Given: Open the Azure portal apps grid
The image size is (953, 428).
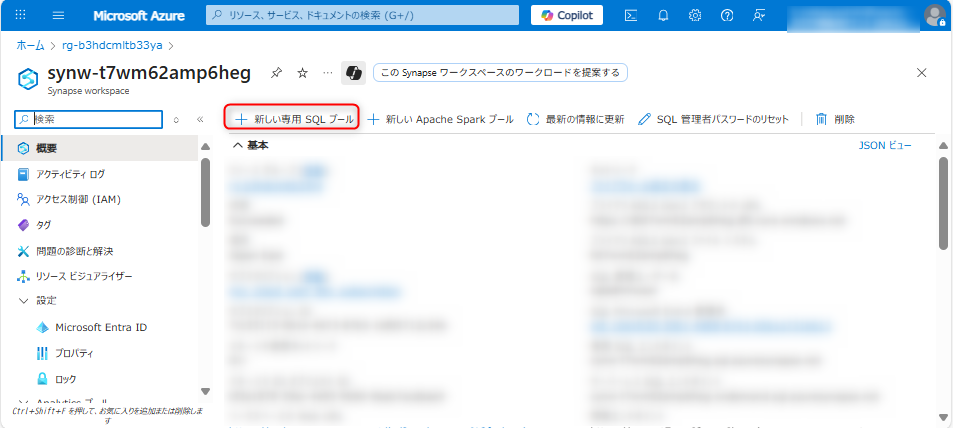Looking at the screenshot, I should click(21, 16).
